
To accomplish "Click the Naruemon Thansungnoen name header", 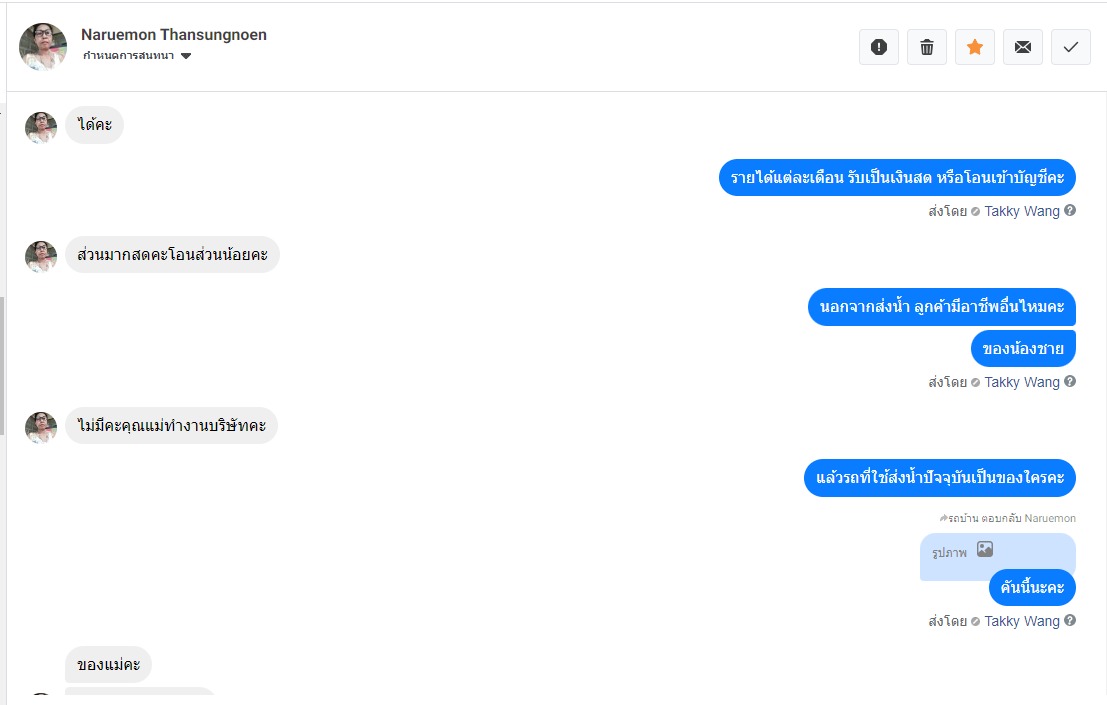I will [174, 35].
